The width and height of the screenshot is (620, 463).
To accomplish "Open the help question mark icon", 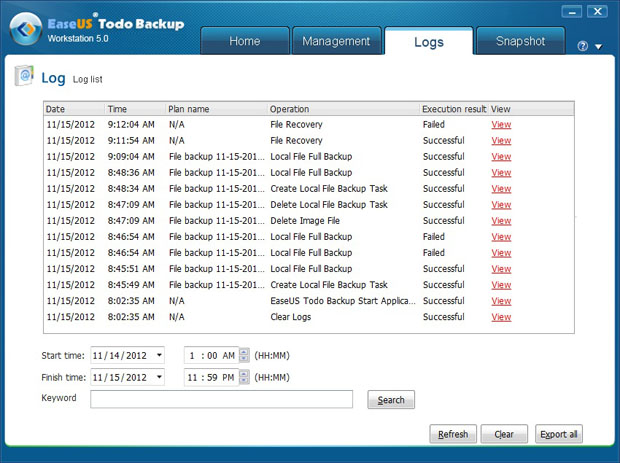I will 583,46.
